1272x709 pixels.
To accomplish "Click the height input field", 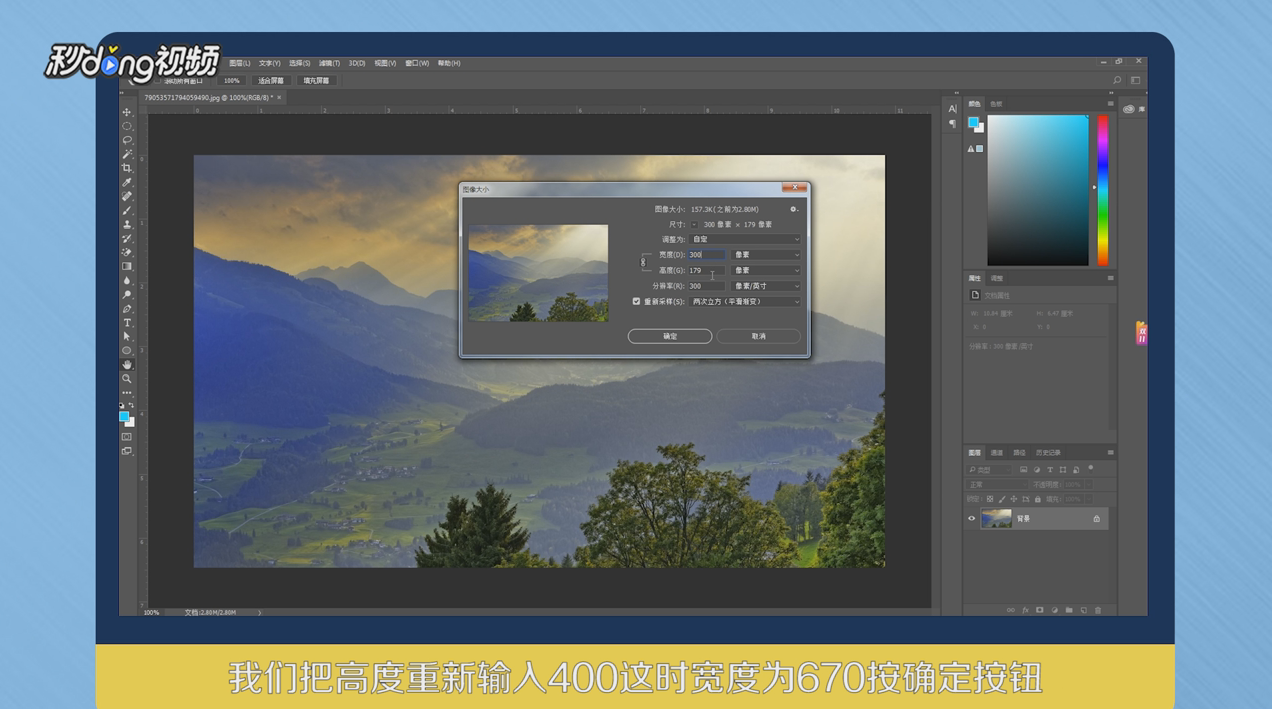I will point(706,270).
